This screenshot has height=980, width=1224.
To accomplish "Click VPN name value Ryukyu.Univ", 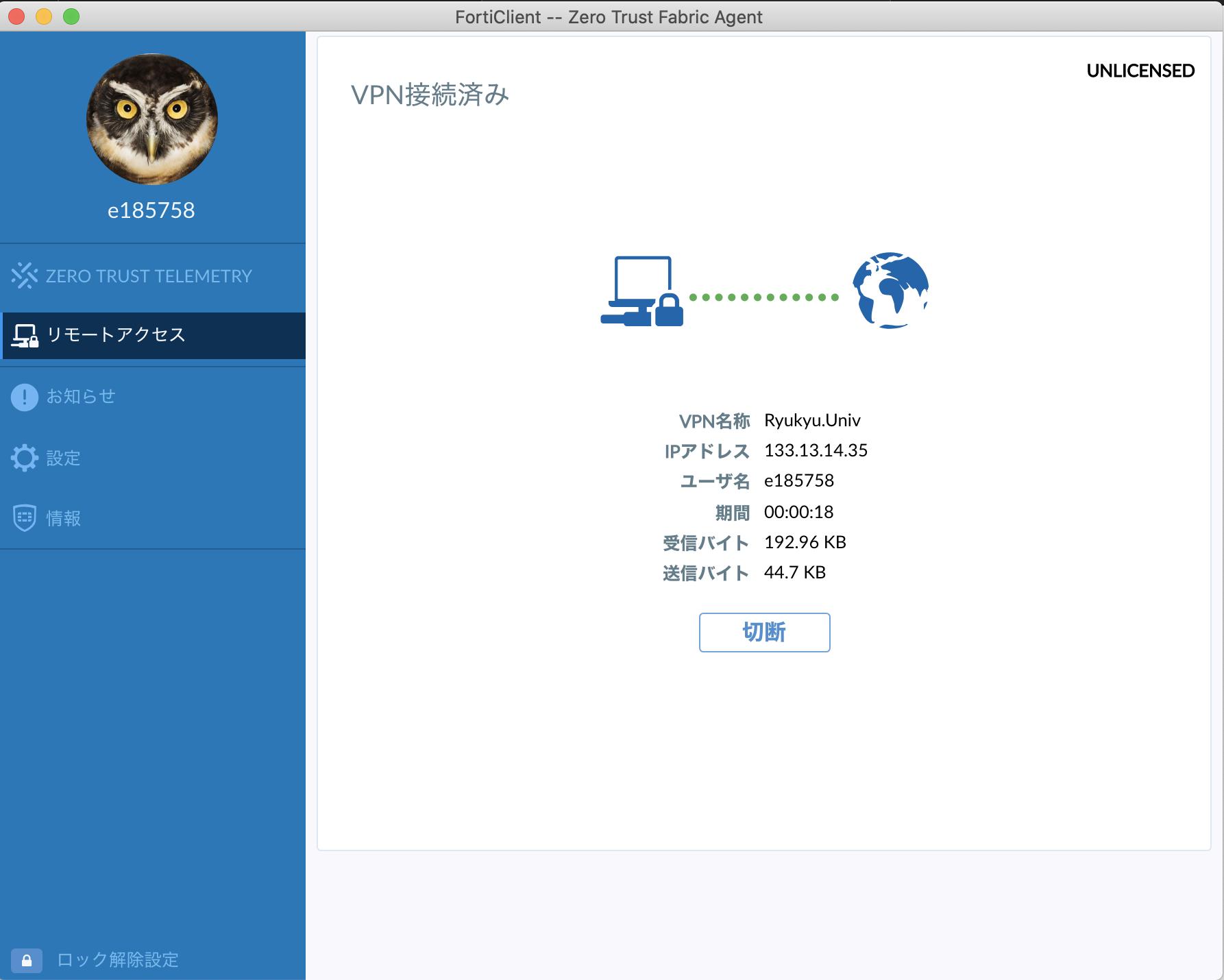I will point(812,420).
